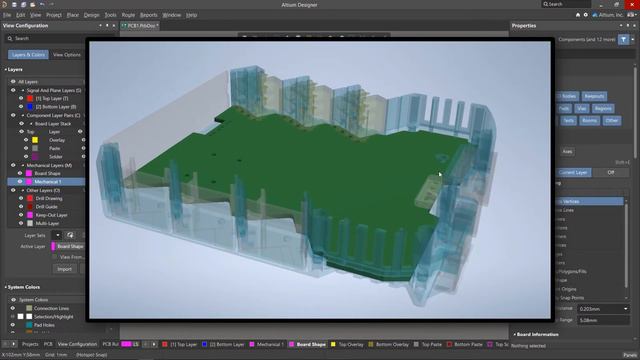Click the Axes button in Properties
The image size is (640, 360).
(567, 151)
